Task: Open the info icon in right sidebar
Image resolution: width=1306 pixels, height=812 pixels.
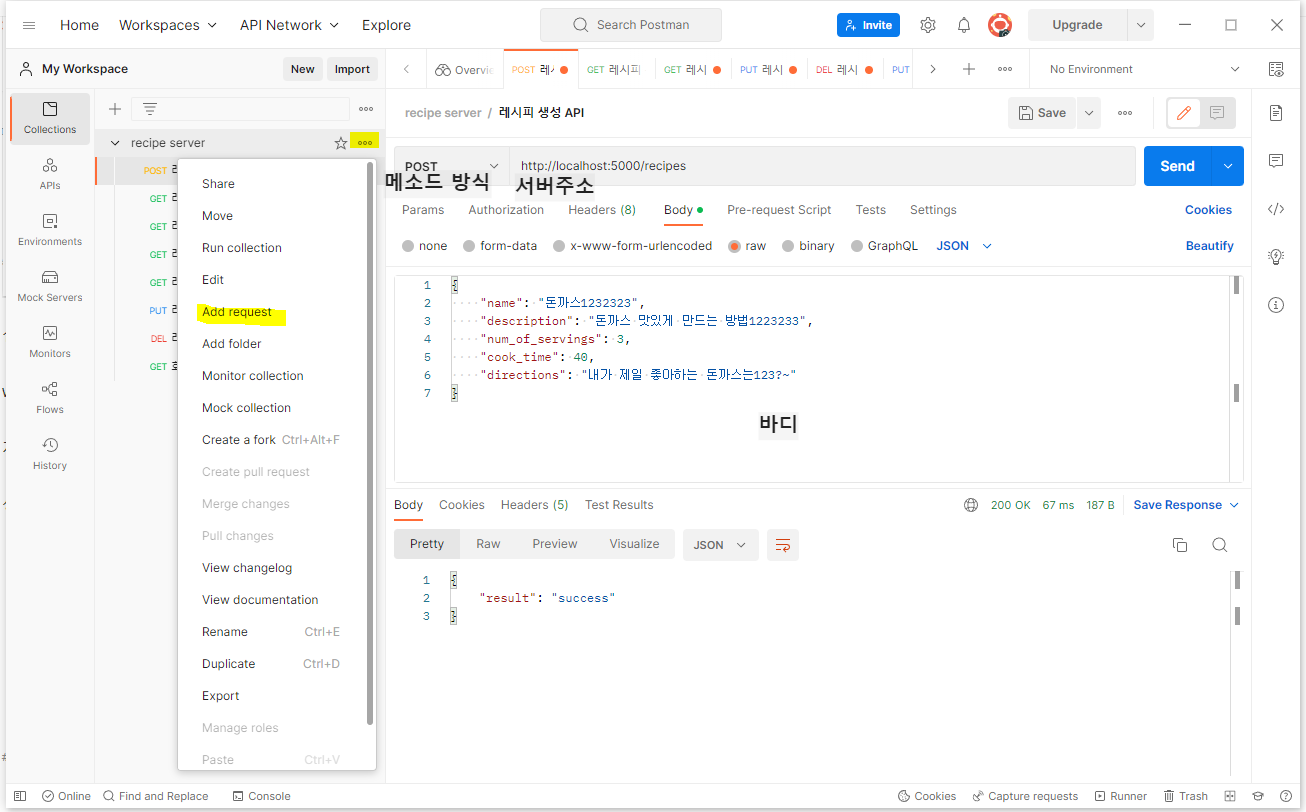Action: point(1276,305)
